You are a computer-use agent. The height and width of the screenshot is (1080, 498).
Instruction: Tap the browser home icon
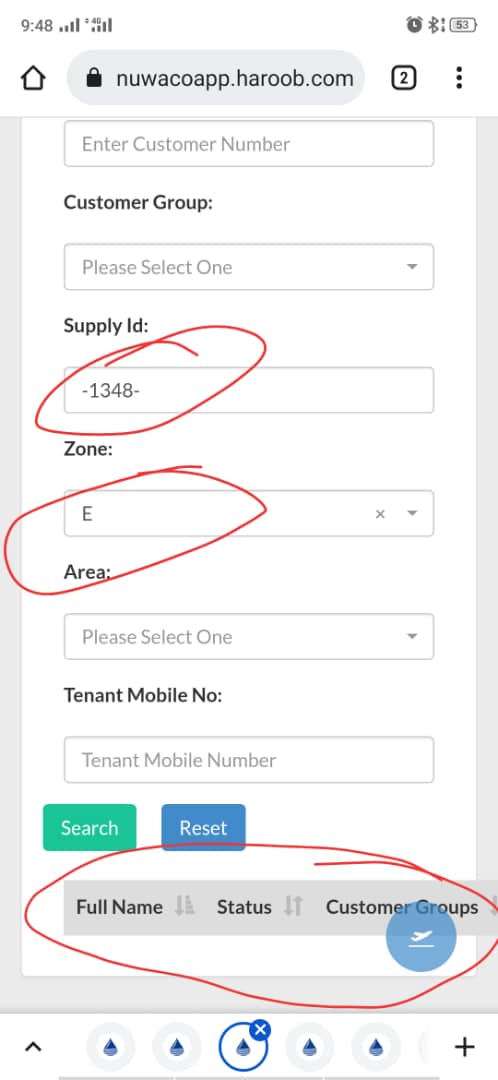point(32,78)
